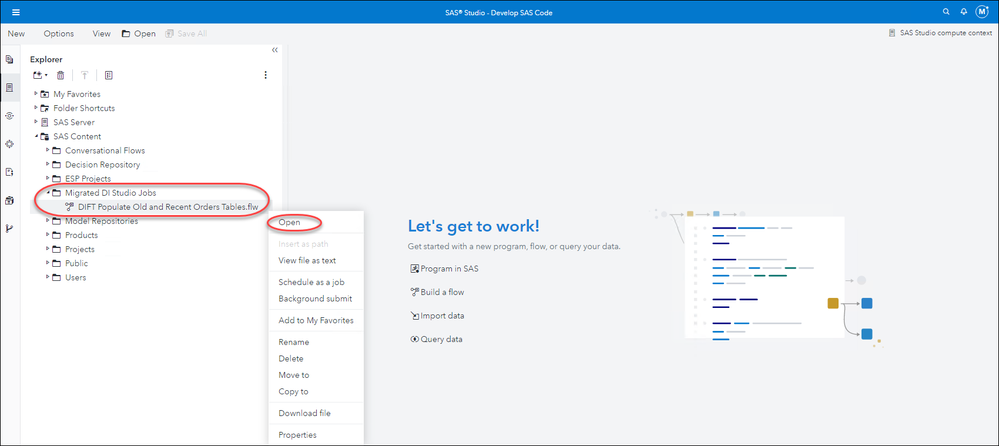This screenshot has width=999, height=446.
Task: Open the Options menu
Action: click(x=58, y=33)
